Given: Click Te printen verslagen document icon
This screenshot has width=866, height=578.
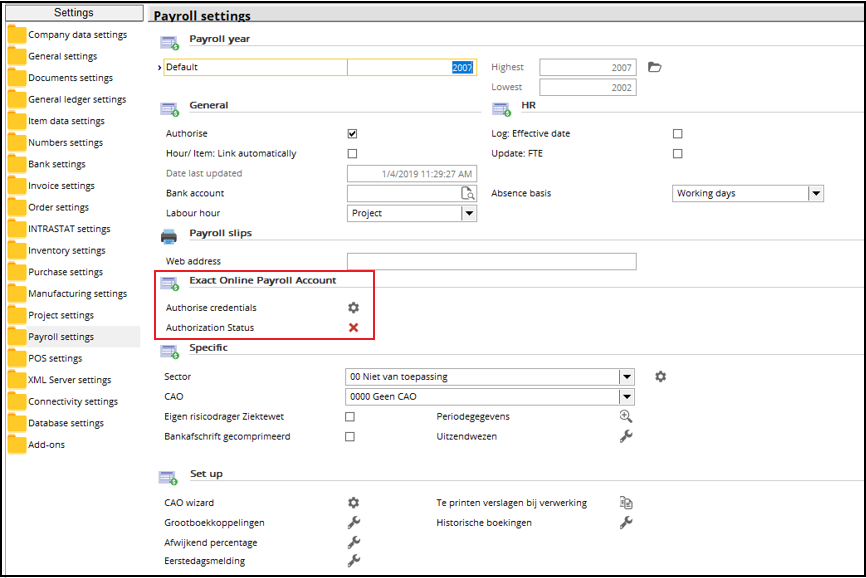Looking at the screenshot, I should click(x=626, y=502).
